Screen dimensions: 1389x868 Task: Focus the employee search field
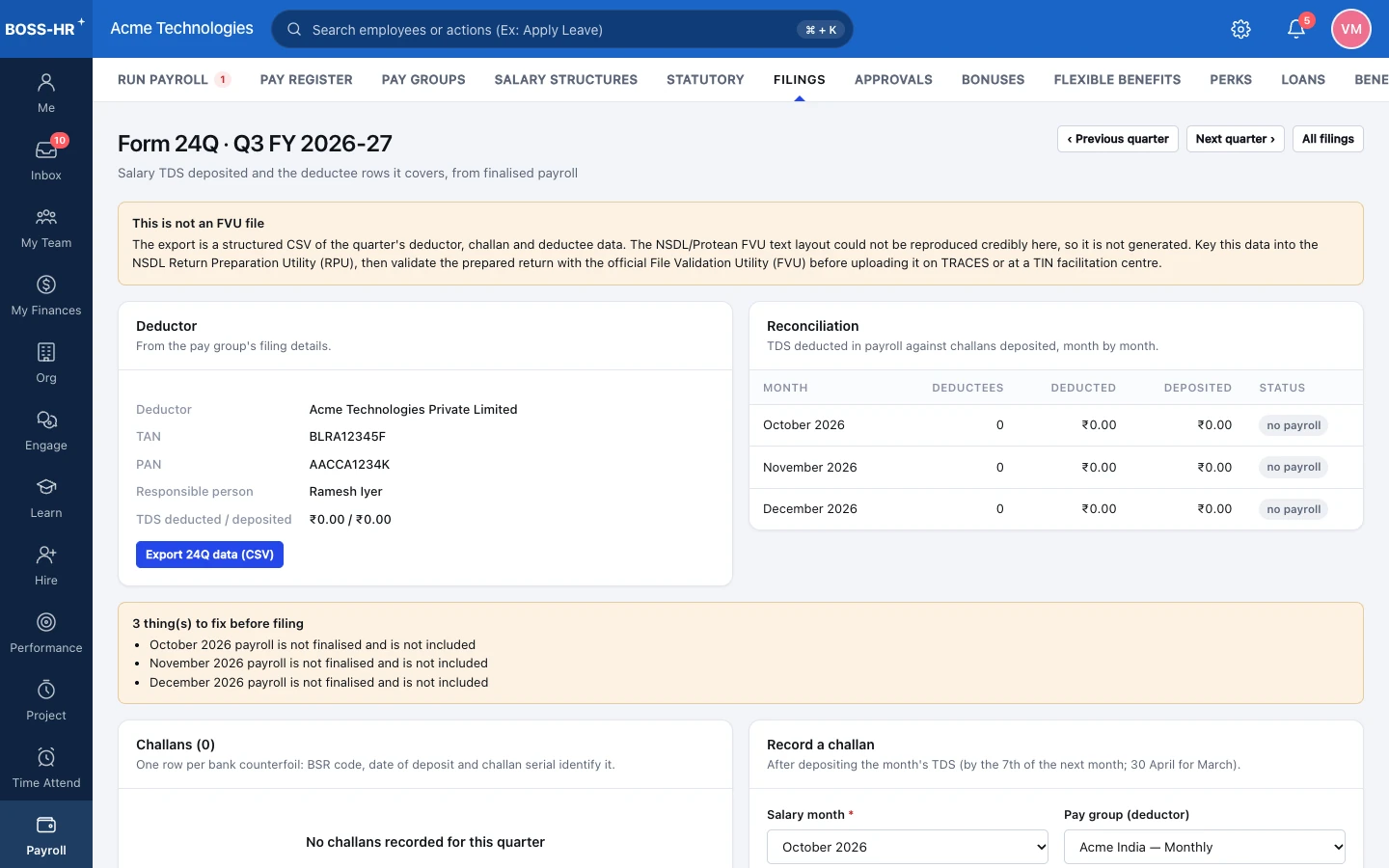(x=562, y=29)
